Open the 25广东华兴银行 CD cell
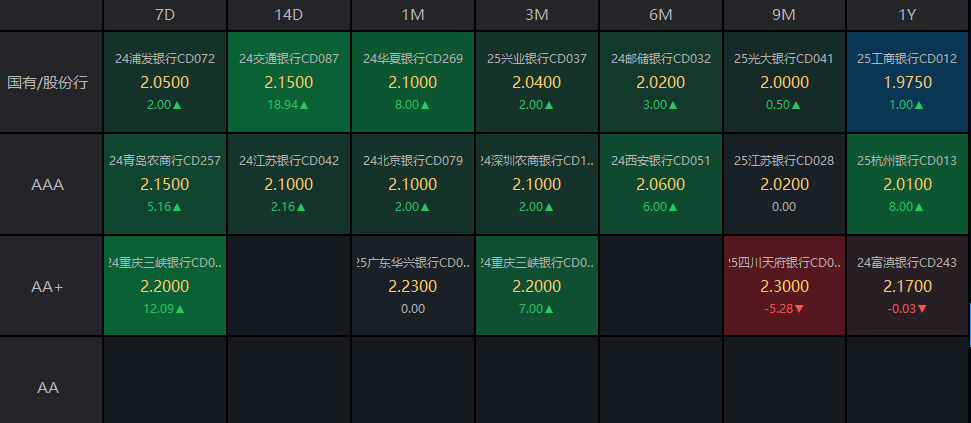This screenshot has height=423, width=971. pyautogui.click(x=413, y=286)
